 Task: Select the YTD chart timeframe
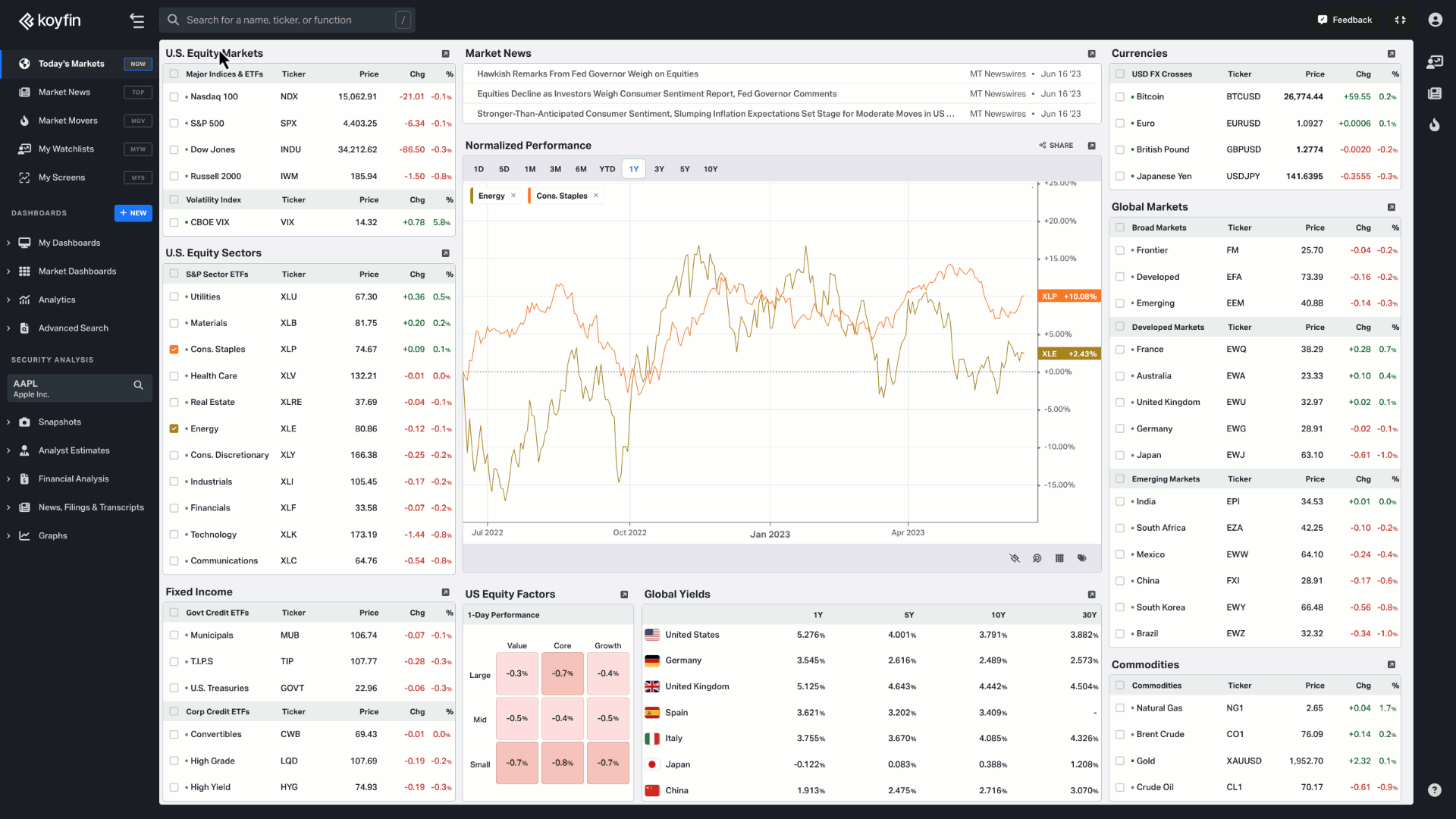click(607, 169)
